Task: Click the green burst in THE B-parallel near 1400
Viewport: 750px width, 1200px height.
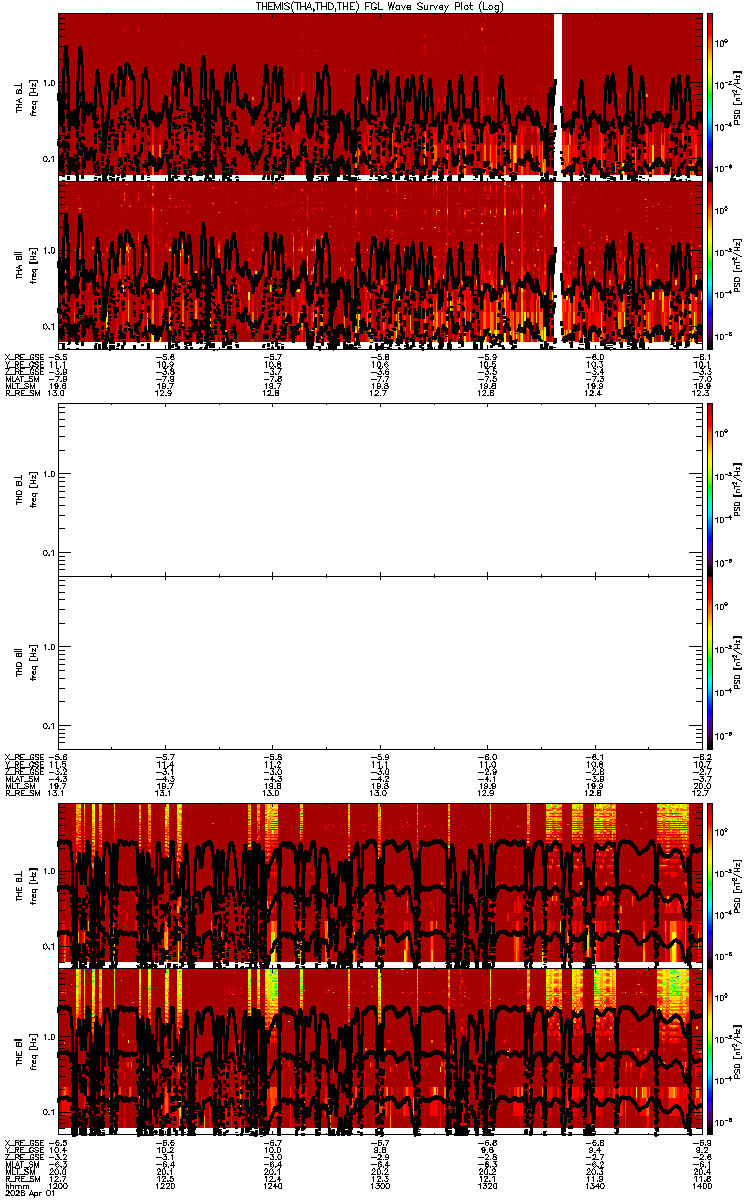Action: [671, 995]
